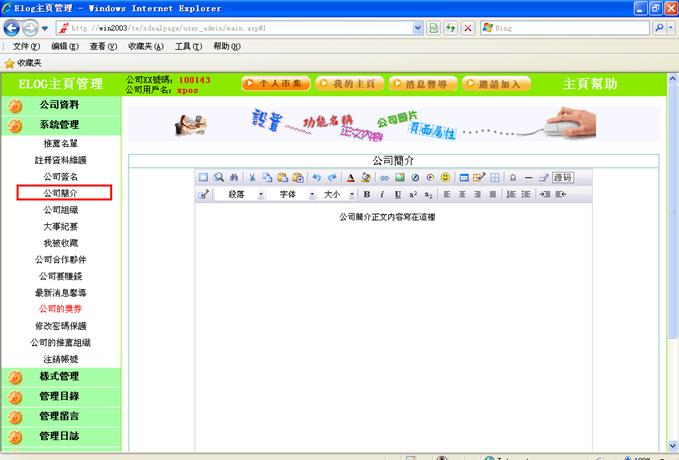679x460 pixels.
Task: Expand the 樣式管理 sidebar section
Action: point(59,376)
